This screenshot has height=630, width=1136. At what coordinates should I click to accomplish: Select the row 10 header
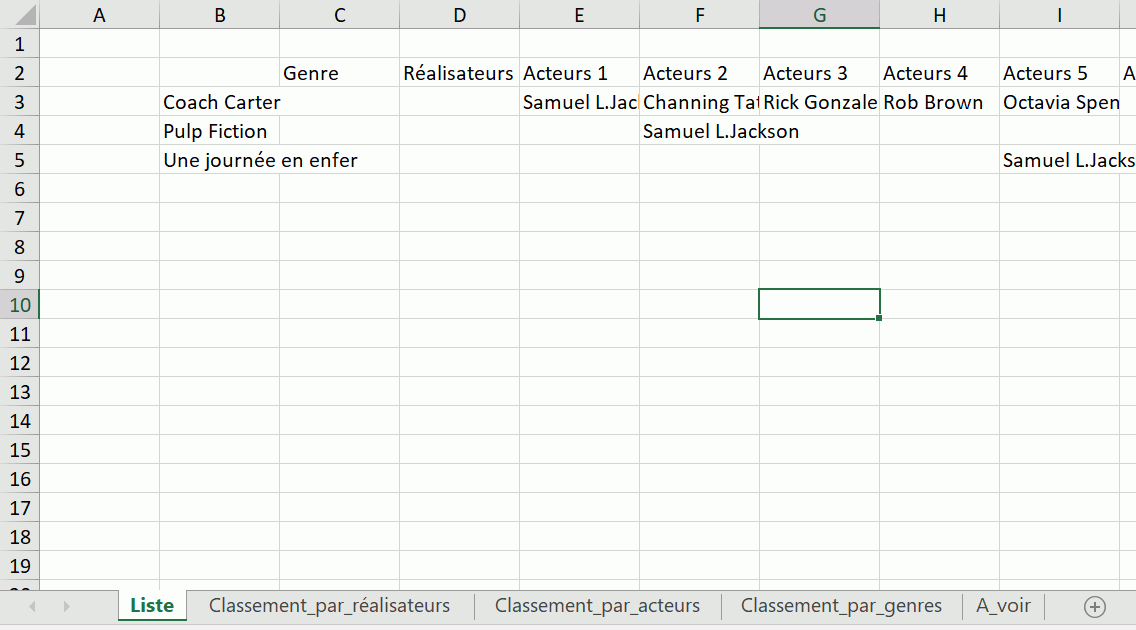point(19,305)
